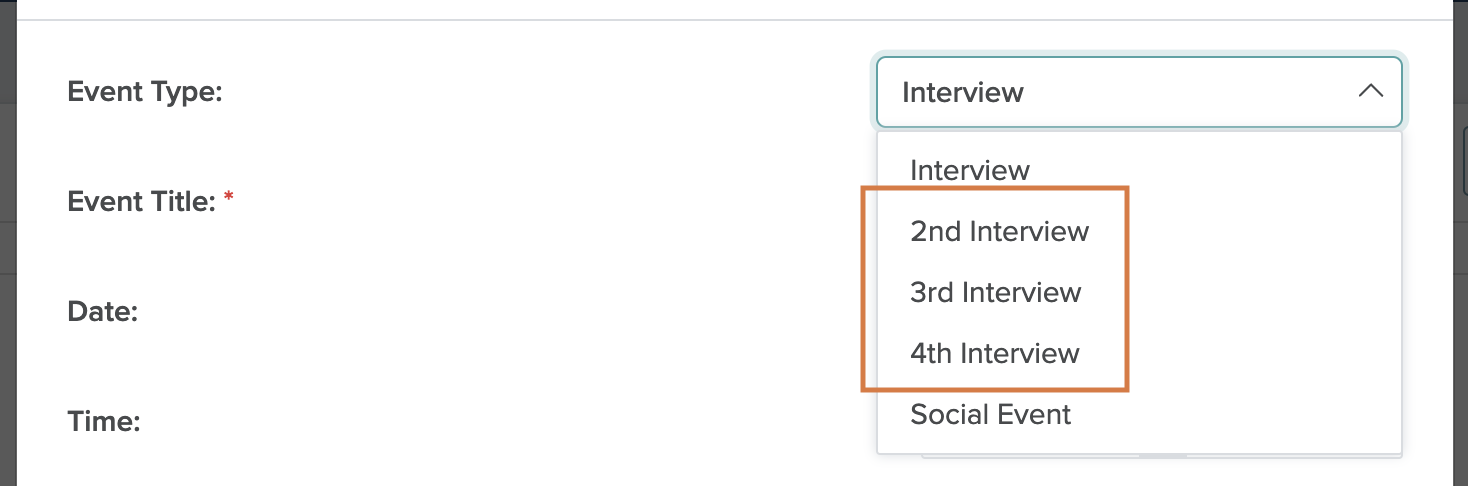The width and height of the screenshot is (1468, 486).
Task: Choose "Interview" from the open options list
Action: pos(969,170)
